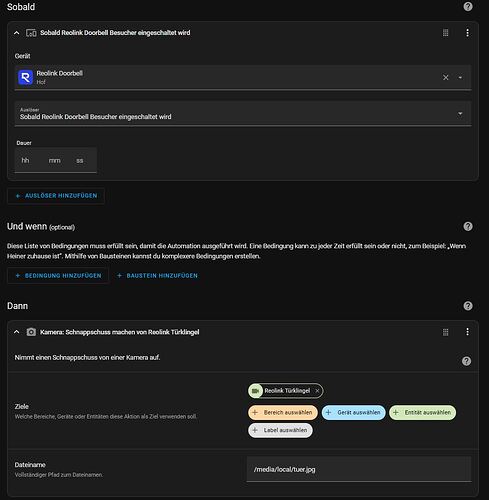The image size is (489, 500).
Task: Click Baustein hinzufügen button
Action: click(x=157, y=276)
